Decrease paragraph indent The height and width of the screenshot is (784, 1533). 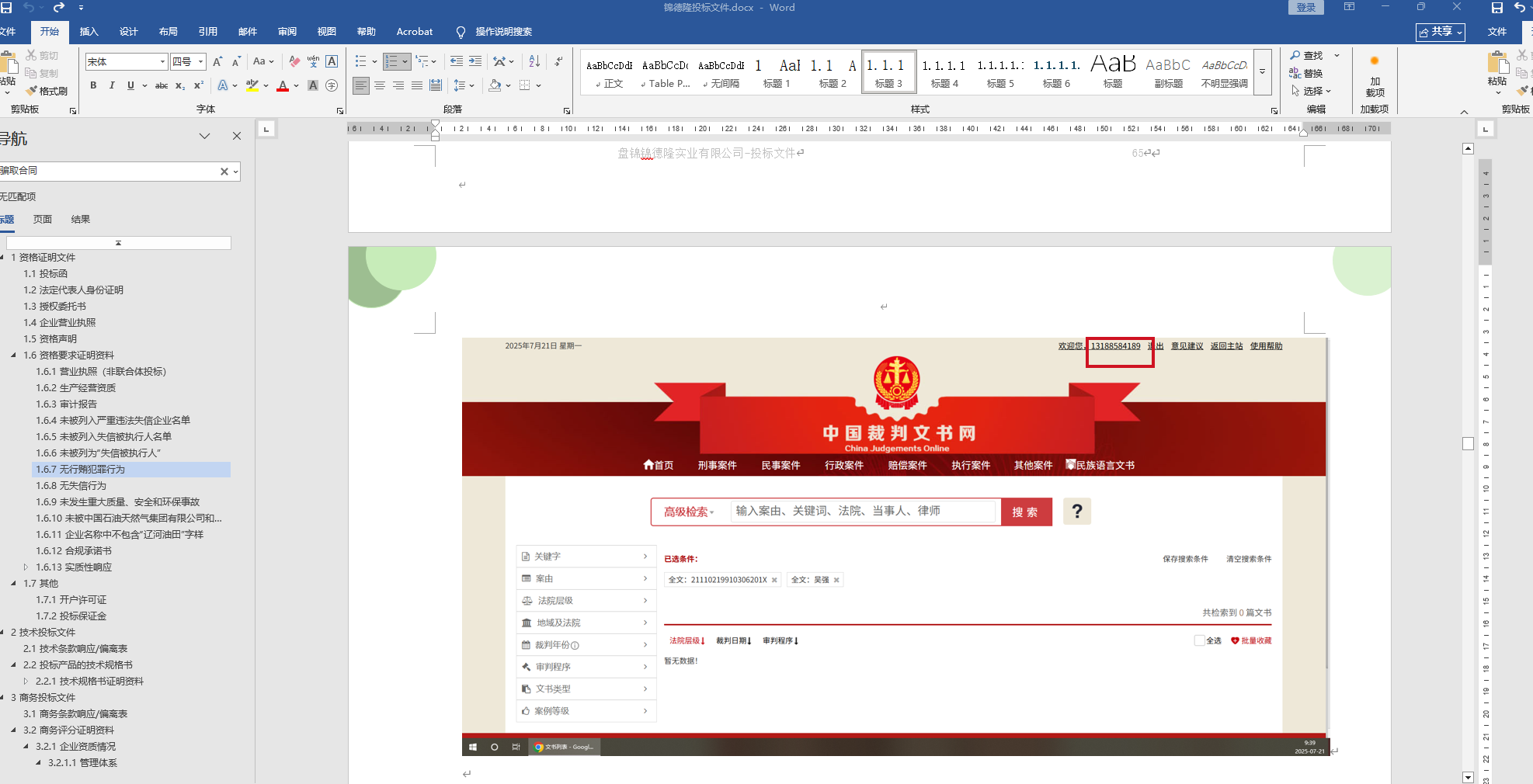(x=457, y=61)
